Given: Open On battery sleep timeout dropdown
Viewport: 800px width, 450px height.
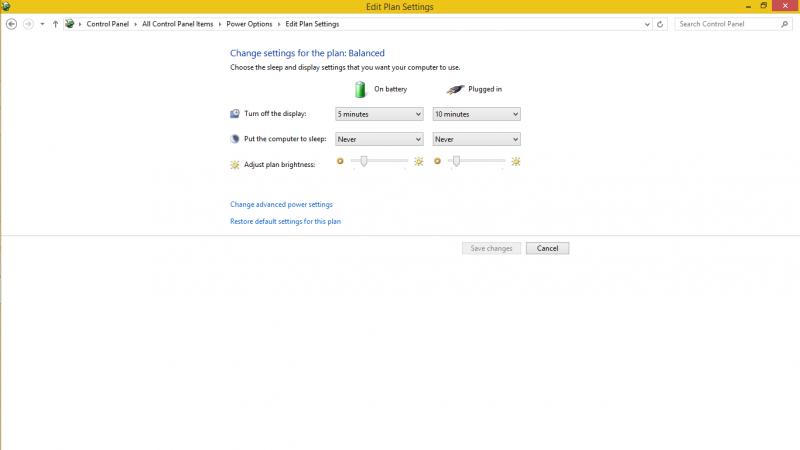Looking at the screenshot, I should (x=379, y=139).
